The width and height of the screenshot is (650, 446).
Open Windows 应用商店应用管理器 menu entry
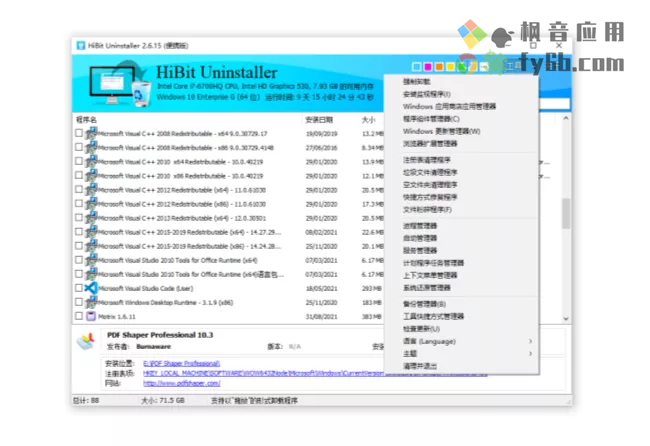click(449, 107)
